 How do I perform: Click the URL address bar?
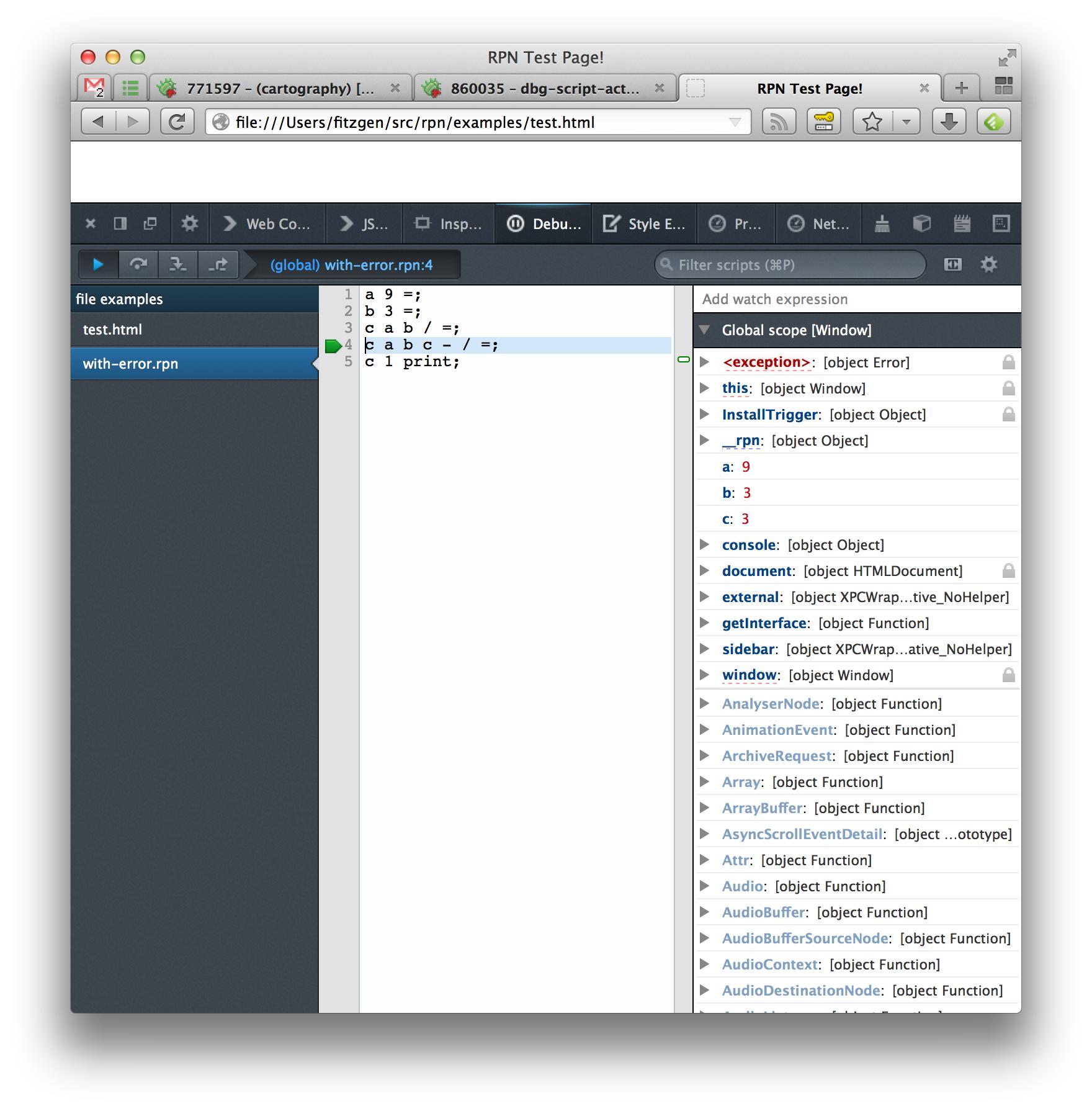[x=478, y=122]
